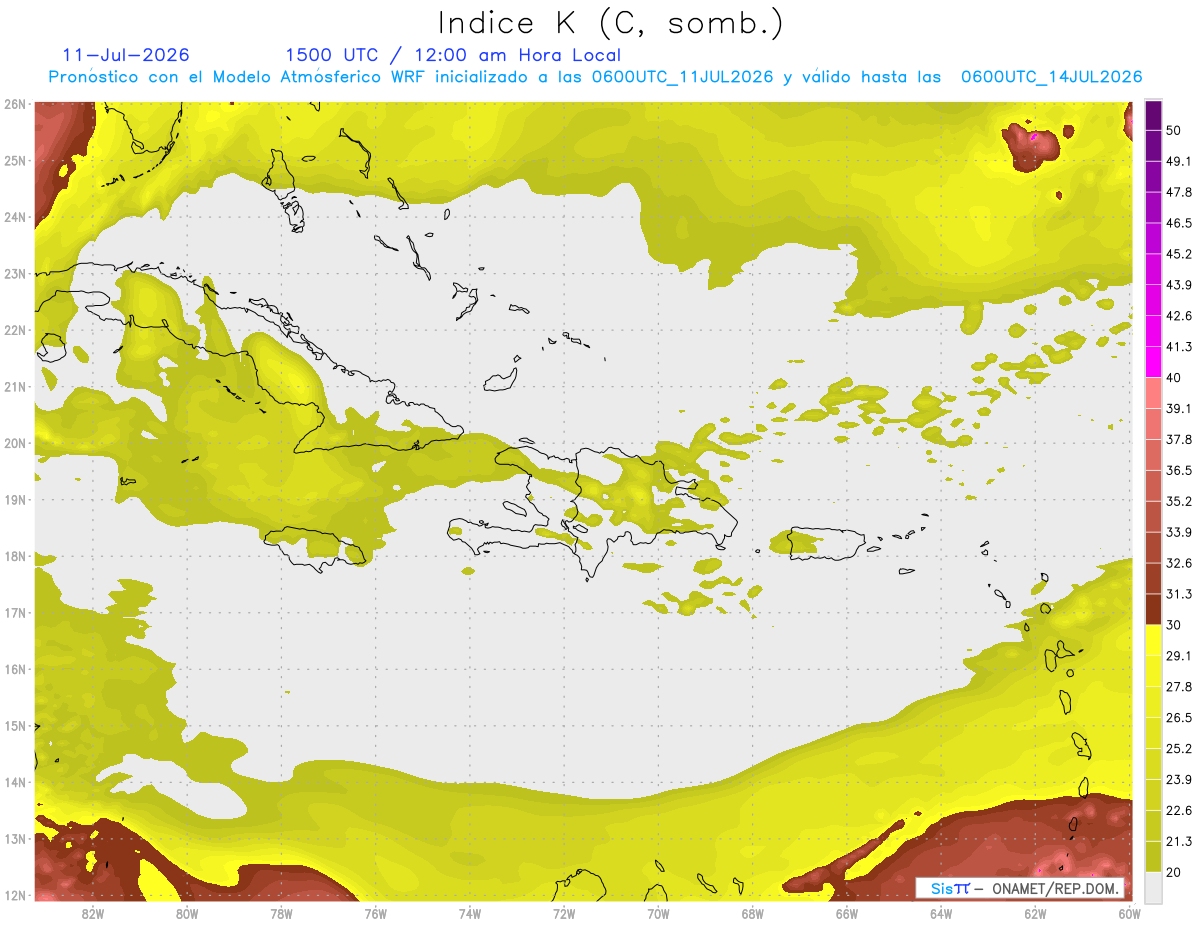Click the "46.5" color scale label
The image size is (1200, 927).
coord(1178,223)
